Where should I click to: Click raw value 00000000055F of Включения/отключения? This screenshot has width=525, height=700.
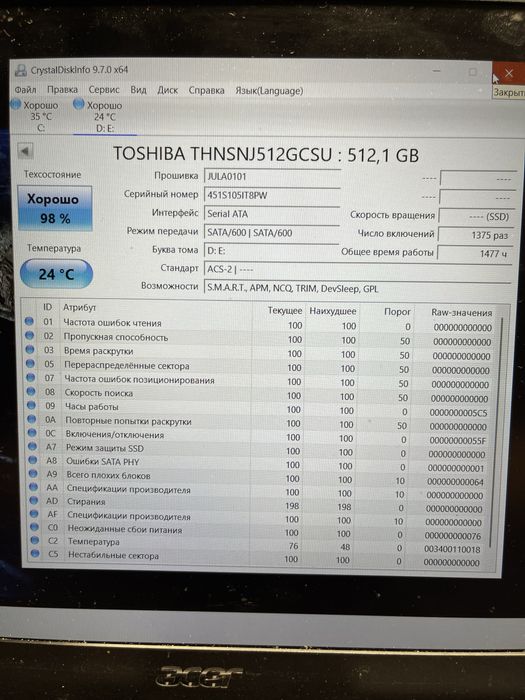pyautogui.click(x=458, y=441)
